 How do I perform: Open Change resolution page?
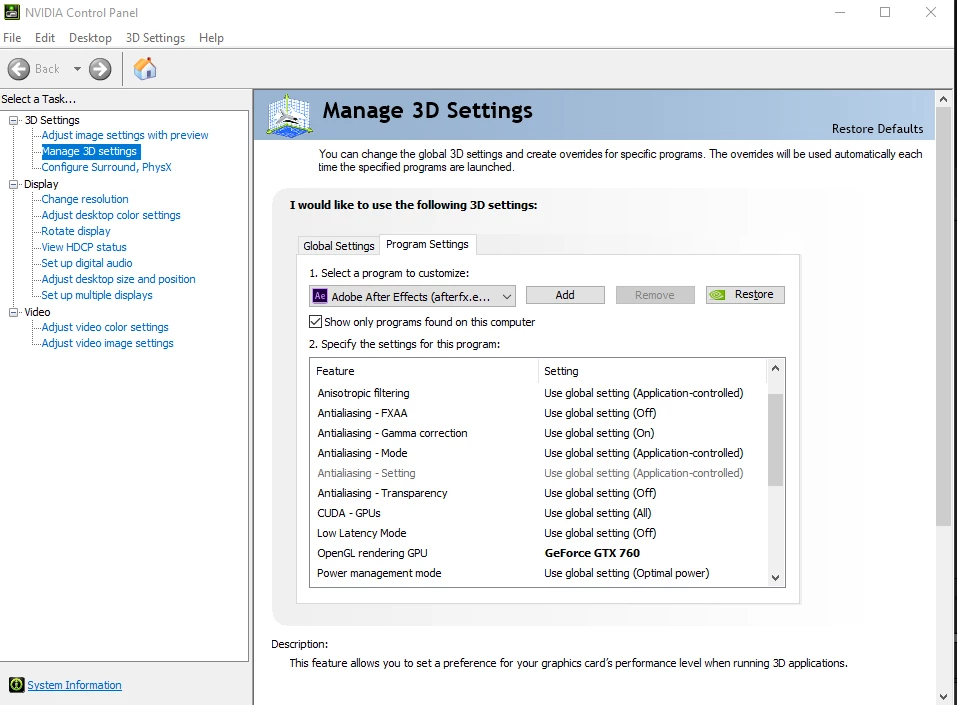coord(85,199)
